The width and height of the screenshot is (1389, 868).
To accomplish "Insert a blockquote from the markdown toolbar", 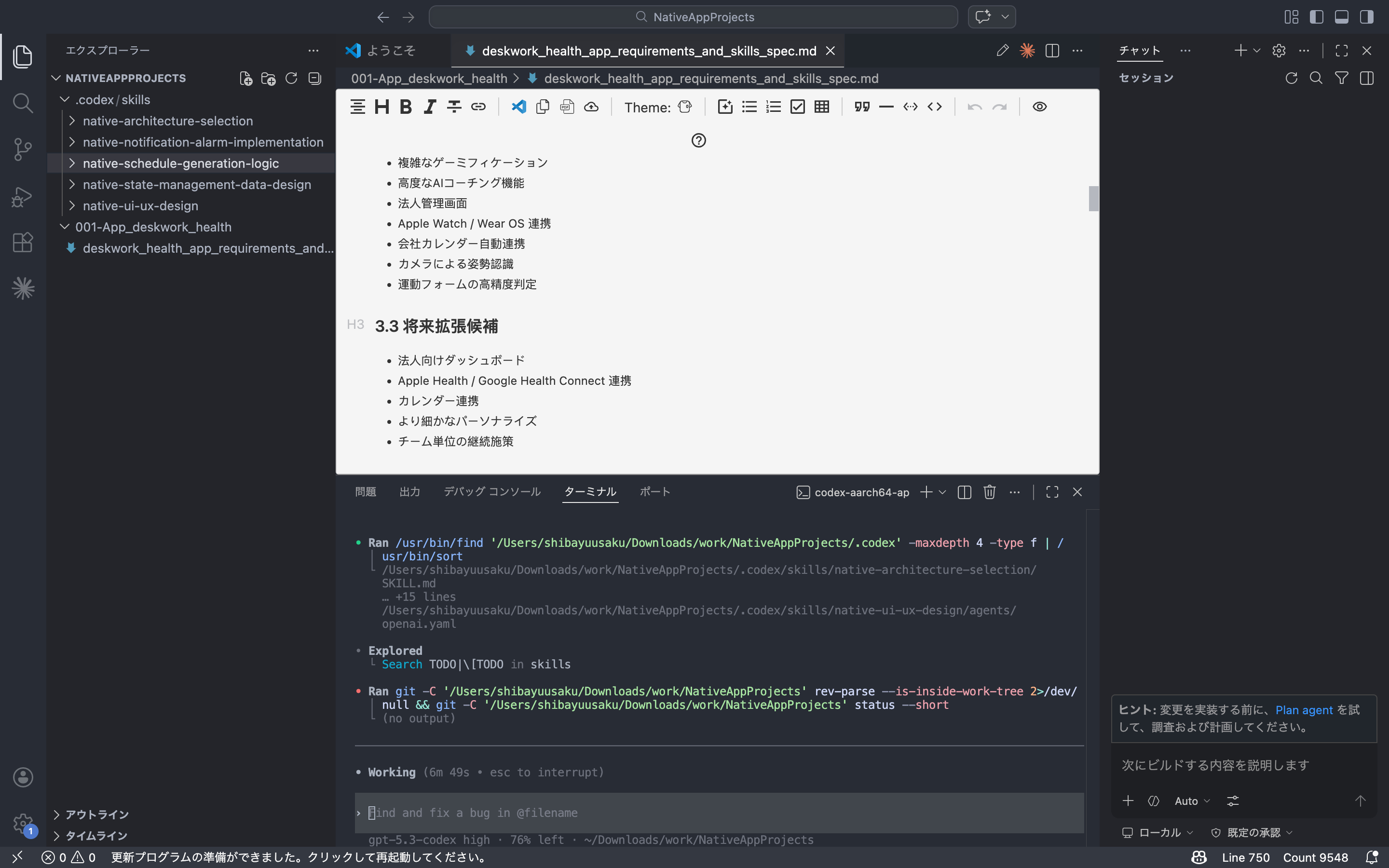I will point(862,107).
